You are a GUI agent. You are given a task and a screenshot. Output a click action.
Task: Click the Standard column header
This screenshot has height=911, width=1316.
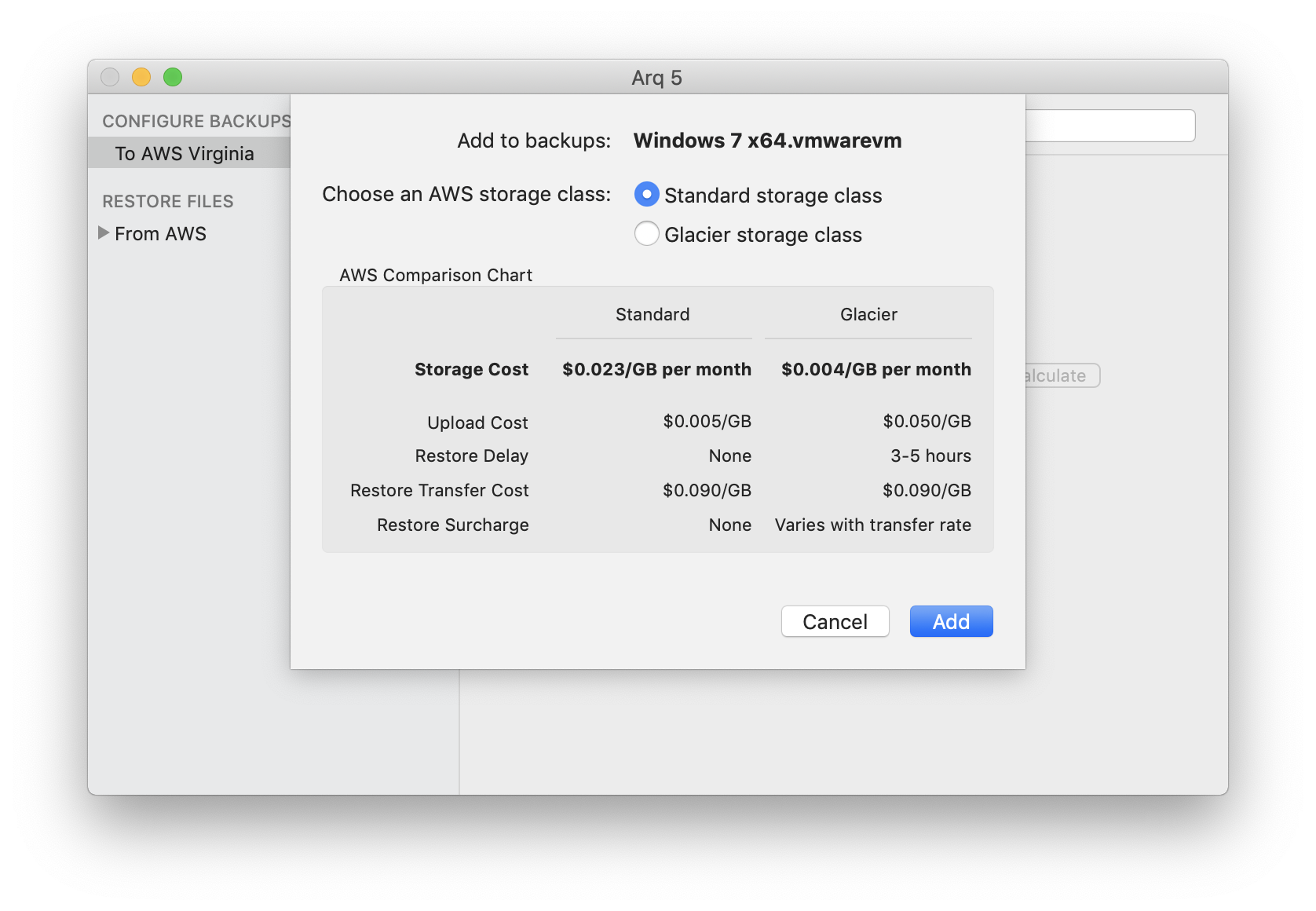click(x=653, y=314)
